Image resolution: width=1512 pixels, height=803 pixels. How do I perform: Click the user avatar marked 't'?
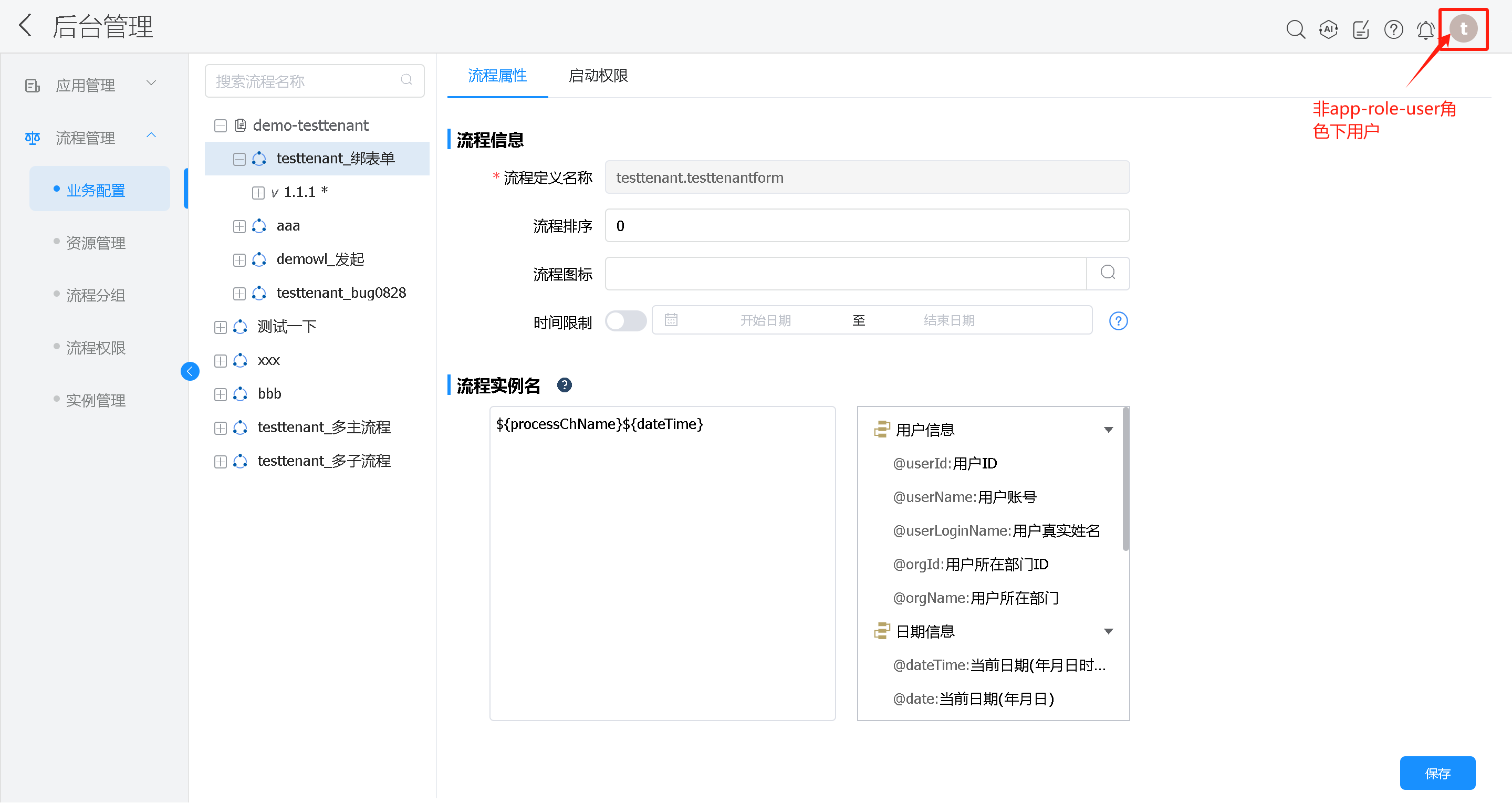(x=1463, y=28)
